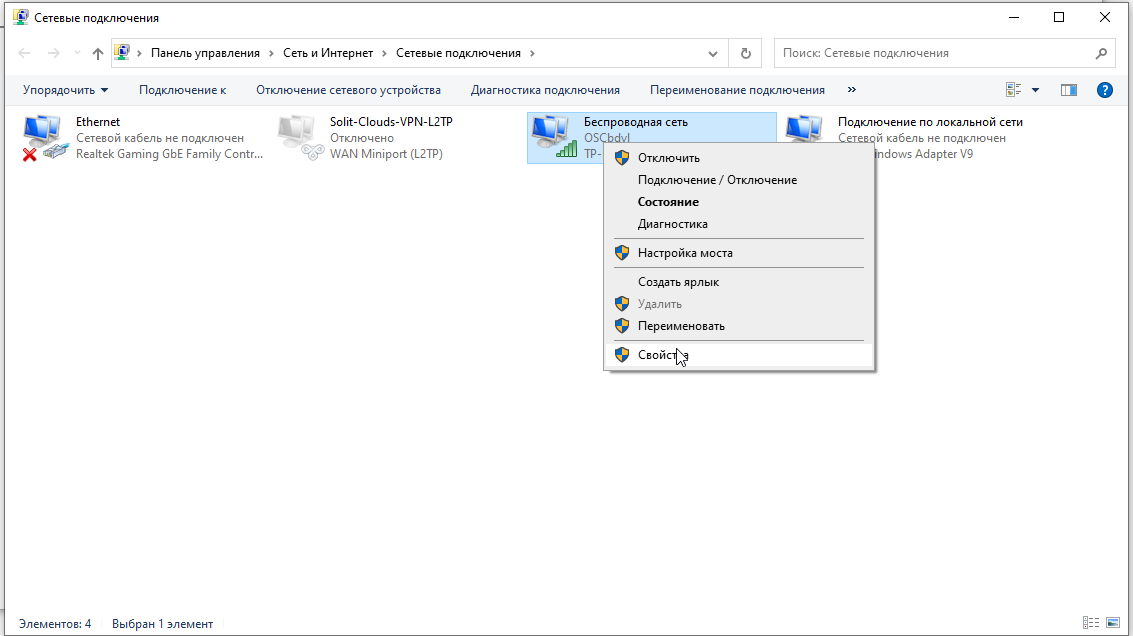Screen dimensions: 1133x636
Task: Select the Подключение по локальной сети icon
Action: point(805,129)
